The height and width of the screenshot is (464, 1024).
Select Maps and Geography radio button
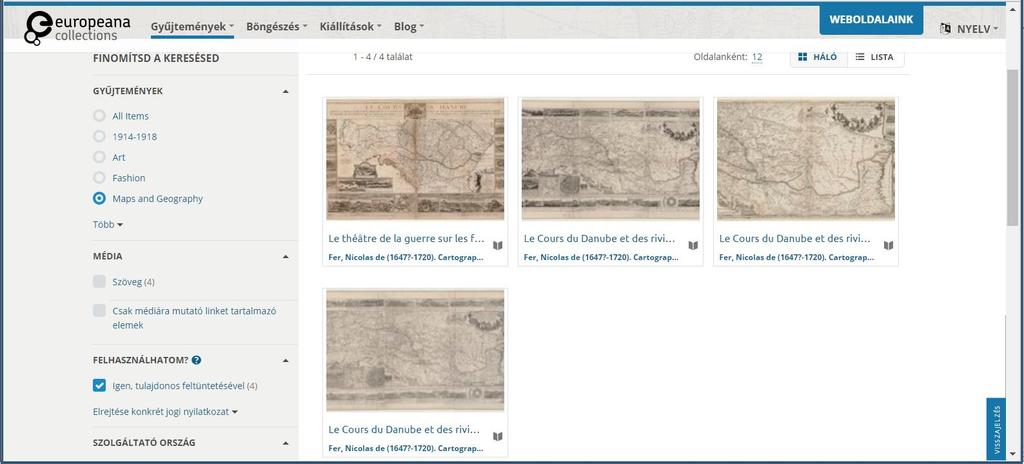[99, 199]
